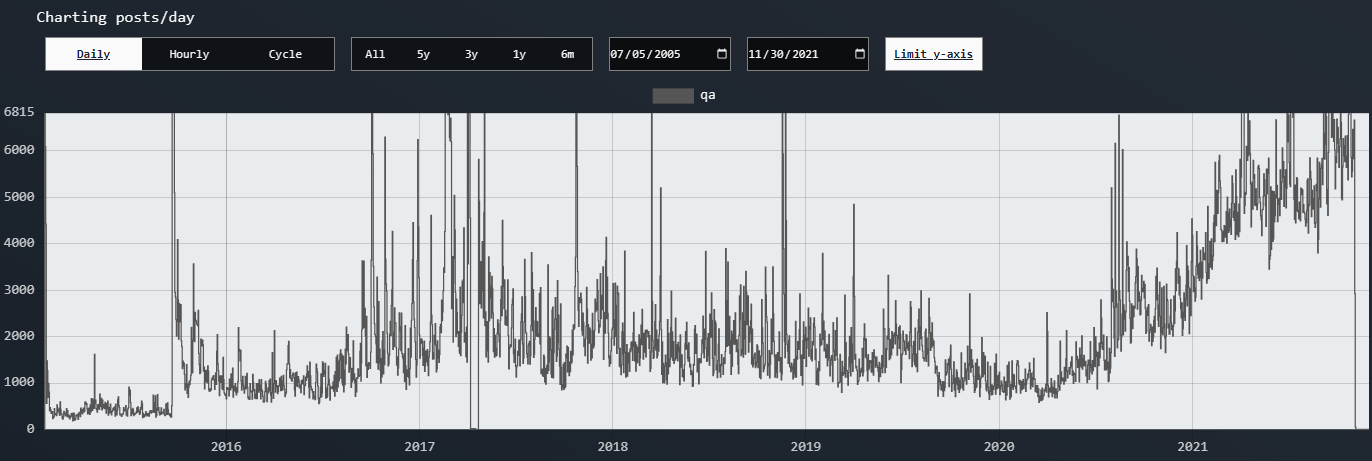Click the 2019 label on the x-axis
The width and height of the screenshot is (1372, 461).
805,446
